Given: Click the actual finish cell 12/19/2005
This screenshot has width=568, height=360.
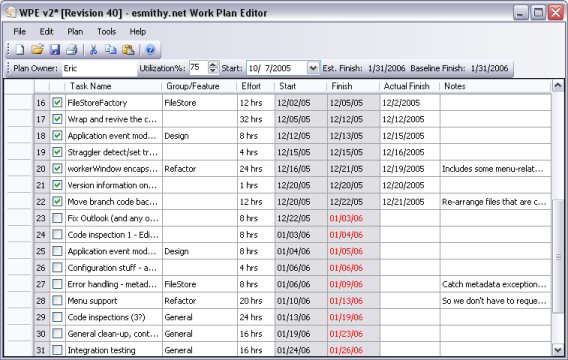Looking at the screenshot, I should pyautogui.click(x=410, y=169).
